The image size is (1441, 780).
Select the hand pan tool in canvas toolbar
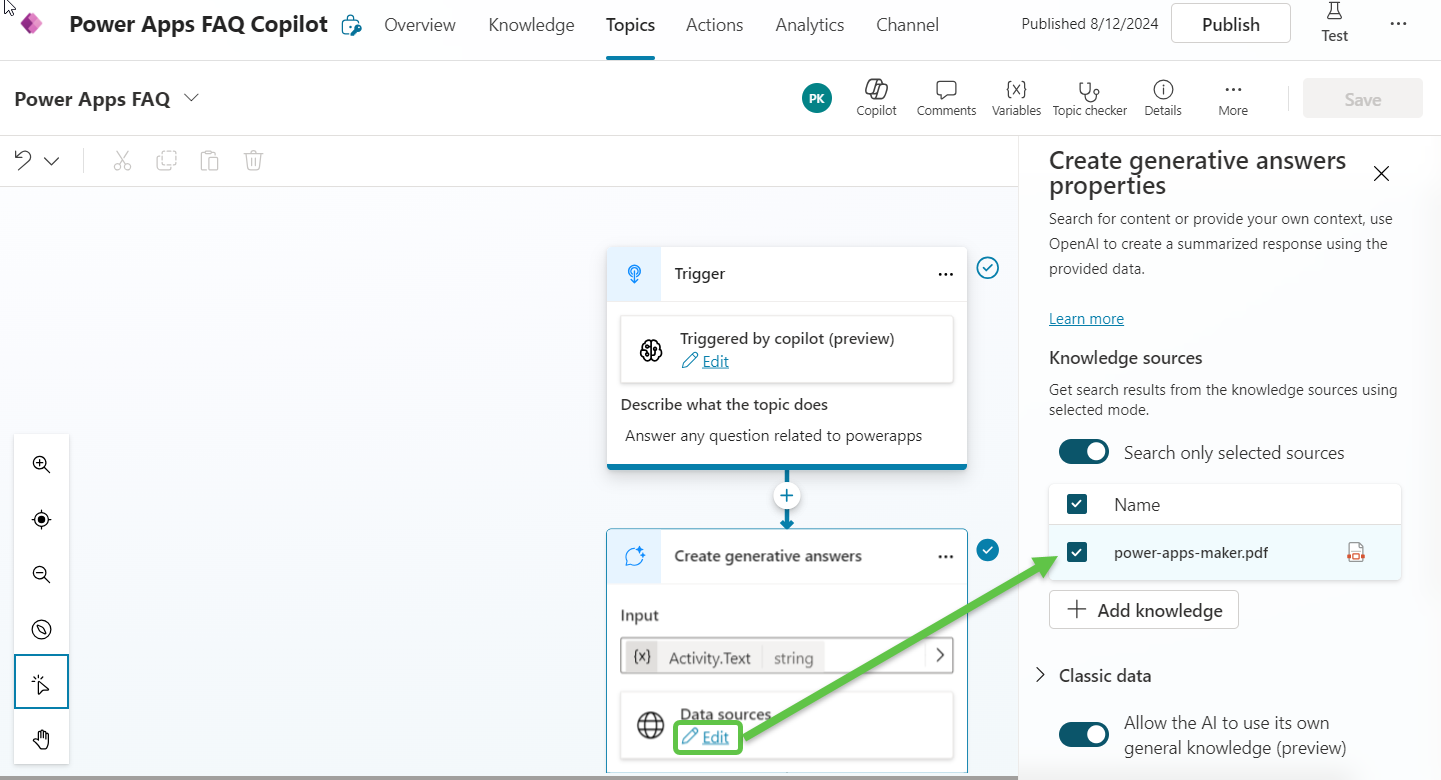[x=41, y=739]
